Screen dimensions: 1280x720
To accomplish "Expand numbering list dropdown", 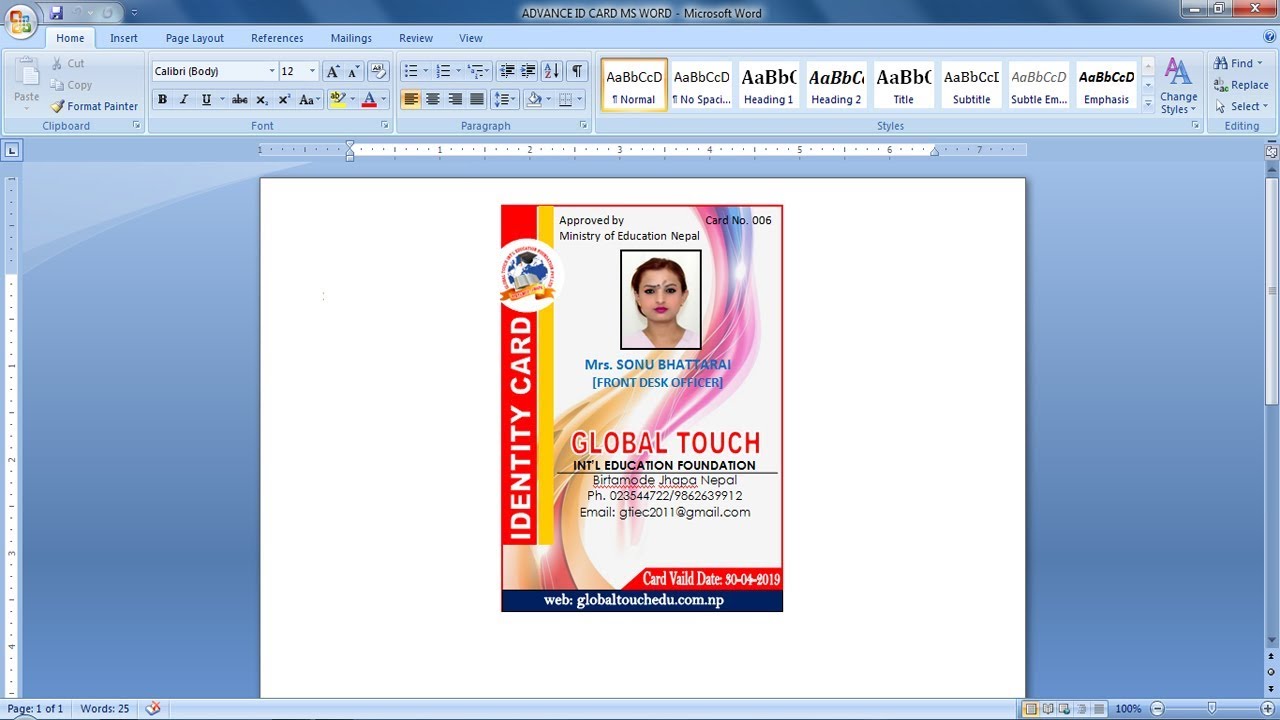I will [459, 71].
